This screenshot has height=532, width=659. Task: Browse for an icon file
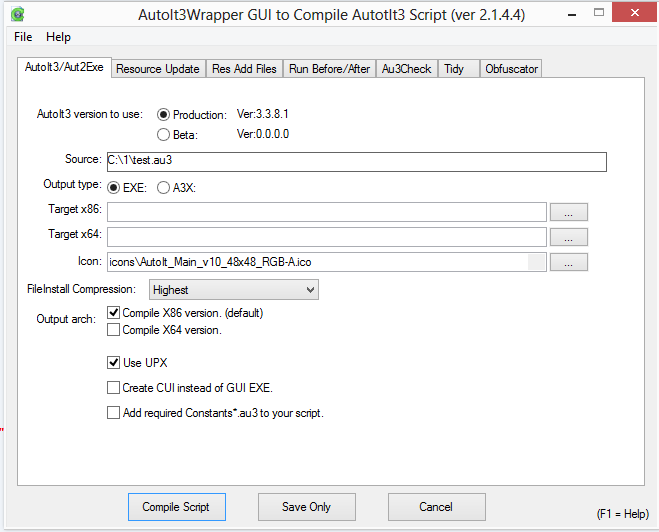point(568,262)
